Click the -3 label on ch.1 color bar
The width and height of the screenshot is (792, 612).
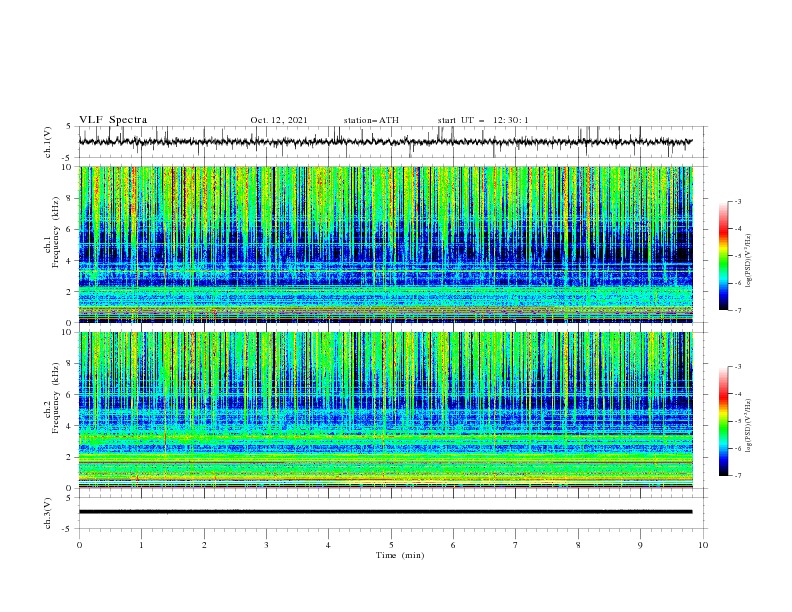[x=737, y=201]
